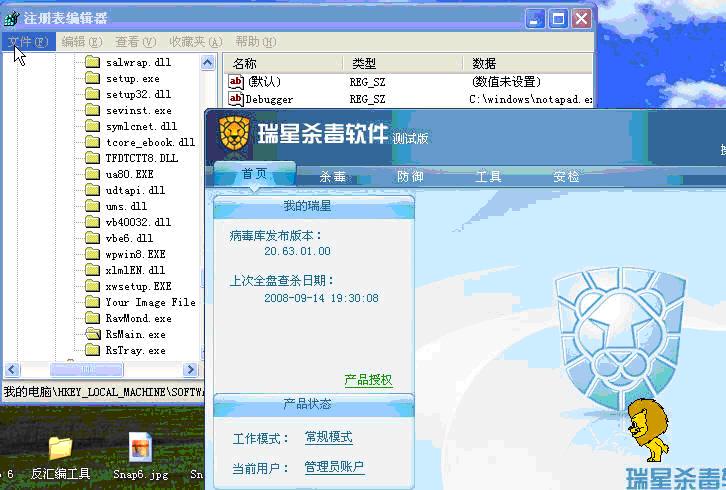Select the Your Image File folder icon
This screenshot has height=490, width=726.
point(93,302)
